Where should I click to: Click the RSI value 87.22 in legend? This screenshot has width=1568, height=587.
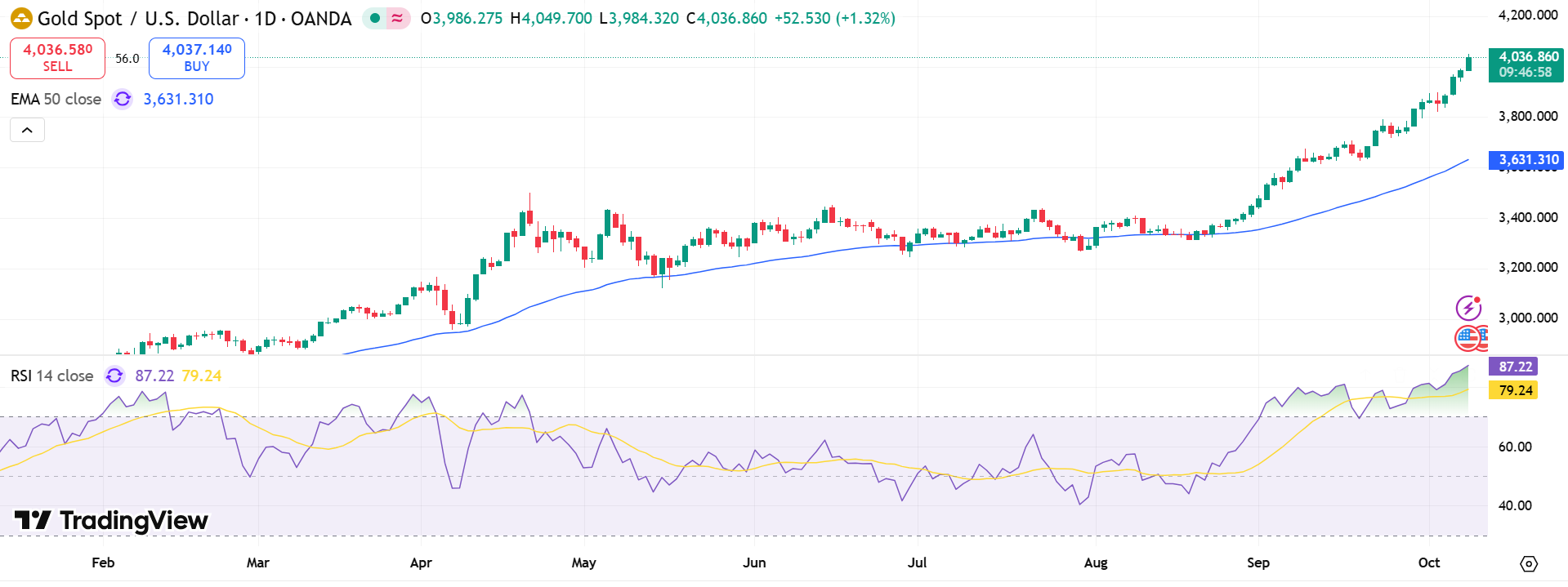point(154,376)
